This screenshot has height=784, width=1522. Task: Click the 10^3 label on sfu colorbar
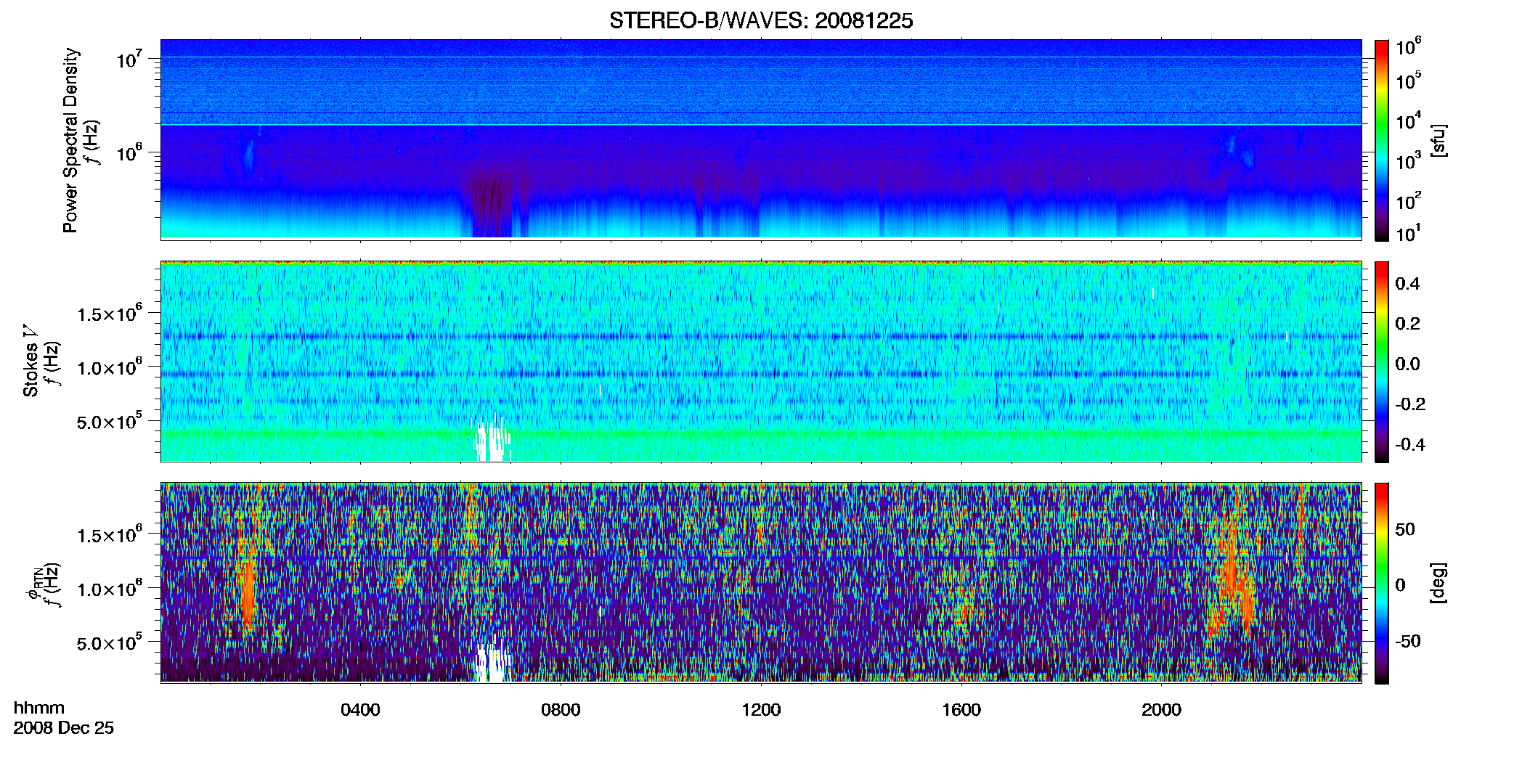[1409, 160]
